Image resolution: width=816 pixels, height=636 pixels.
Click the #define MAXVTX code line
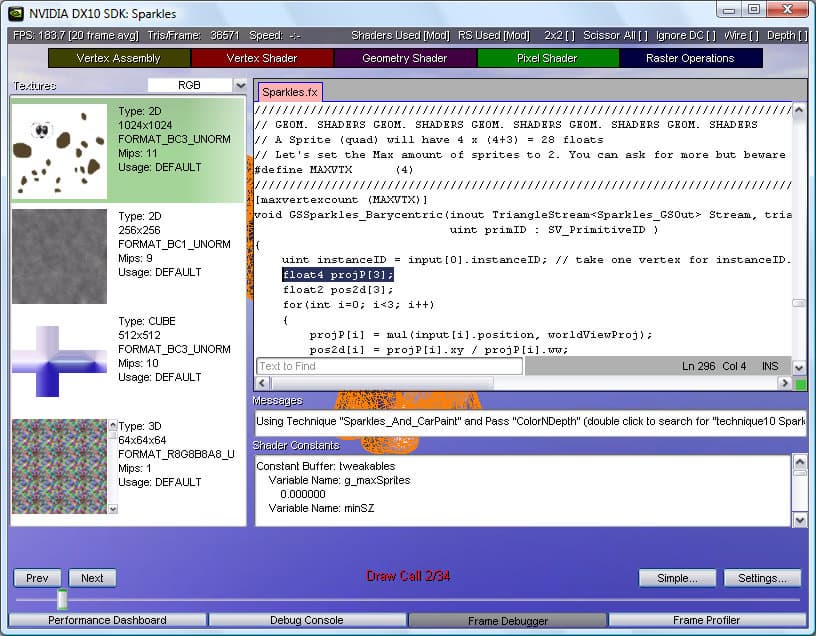pyautogui.click(x=334, y=170)
